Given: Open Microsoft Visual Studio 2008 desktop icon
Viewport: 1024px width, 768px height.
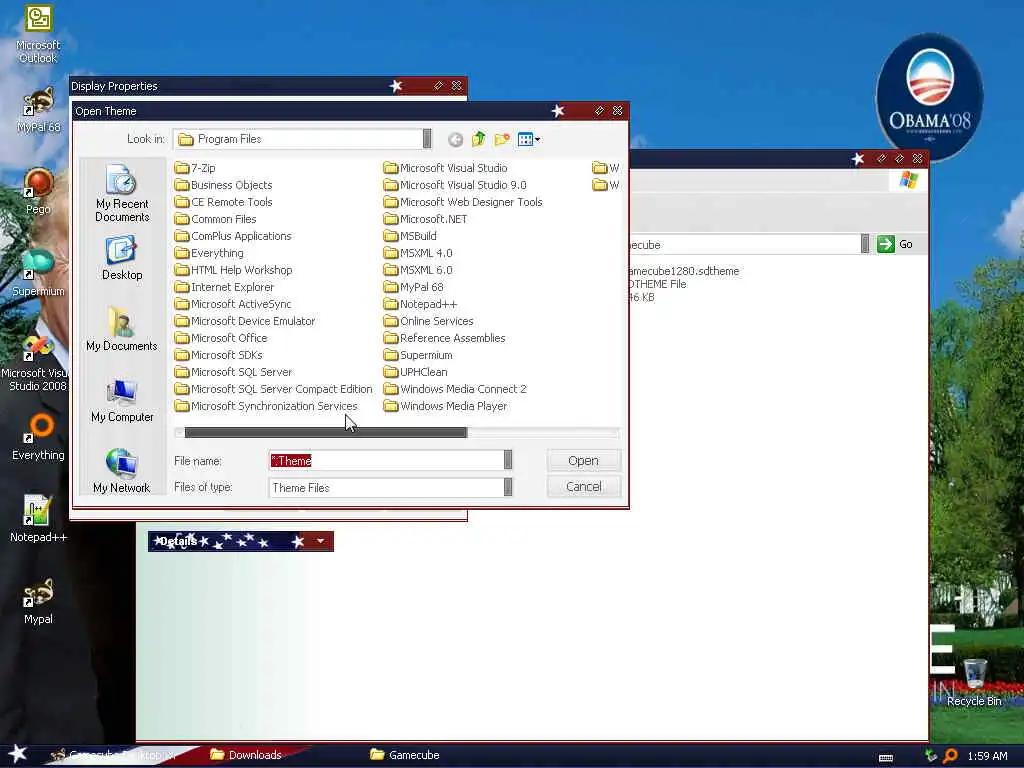Looking at the screenshot, I should pyautogui.click(x=37, y=362).
